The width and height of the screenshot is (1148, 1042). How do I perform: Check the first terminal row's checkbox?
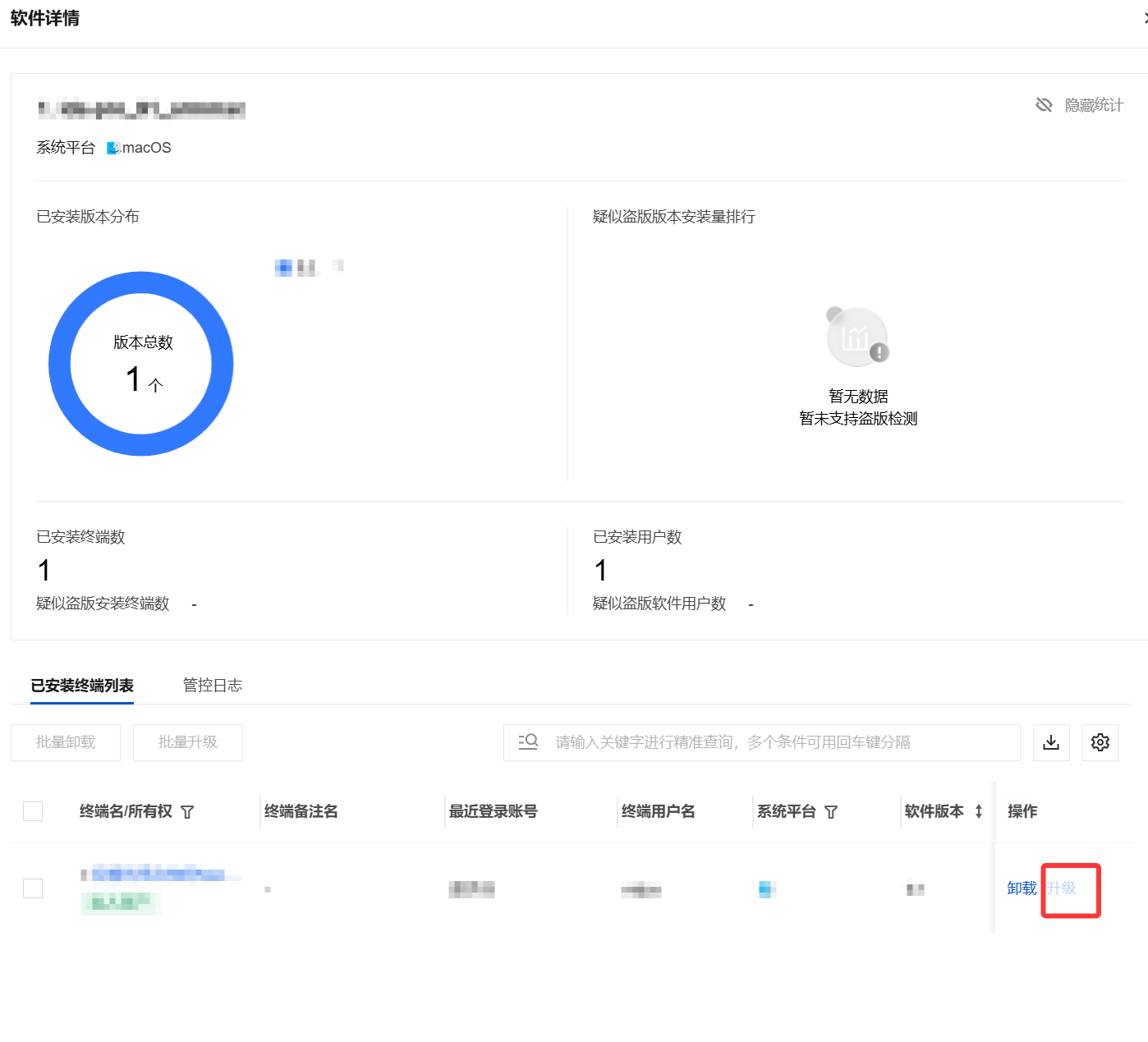pyautogui.click(x=33, y=888)
